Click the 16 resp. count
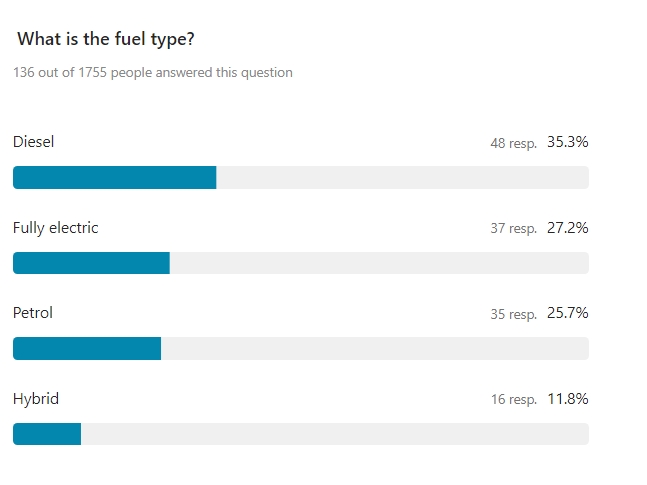The width and height of the screenshot is (647, 485). tap(513, 399)
